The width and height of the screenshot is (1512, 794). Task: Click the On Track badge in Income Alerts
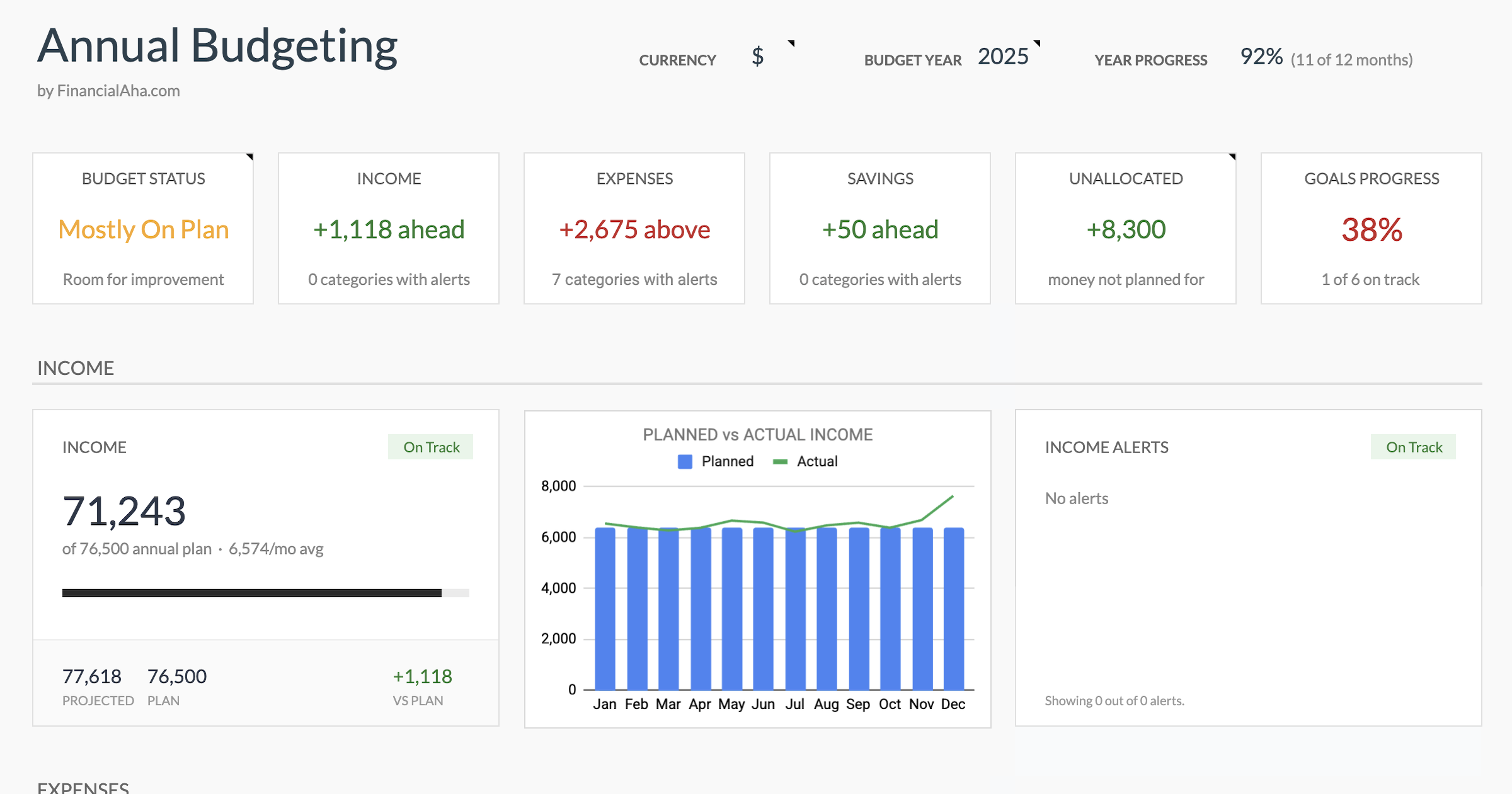point(1414,447)
